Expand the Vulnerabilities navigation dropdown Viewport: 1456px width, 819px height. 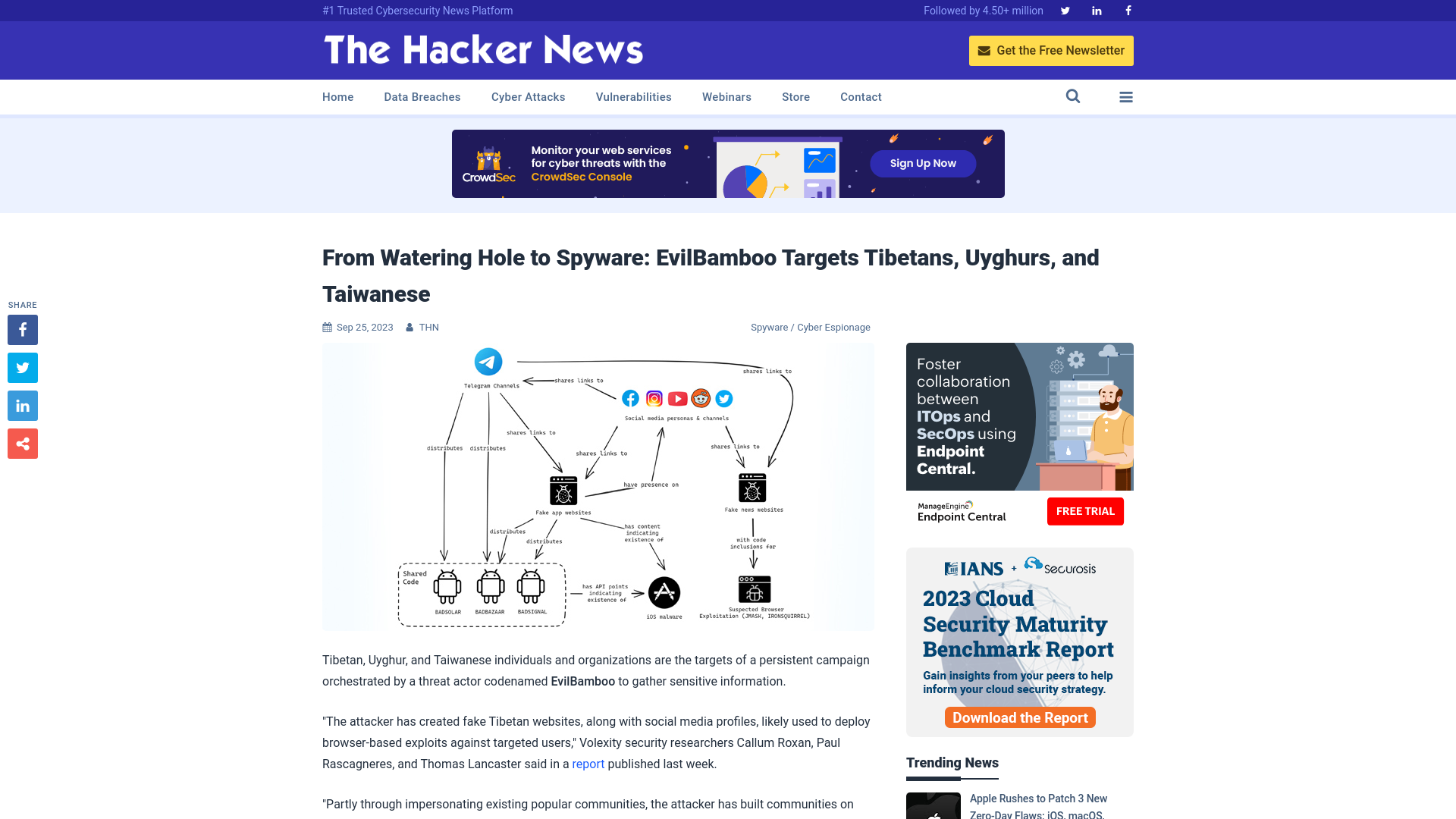coord(633,97)
